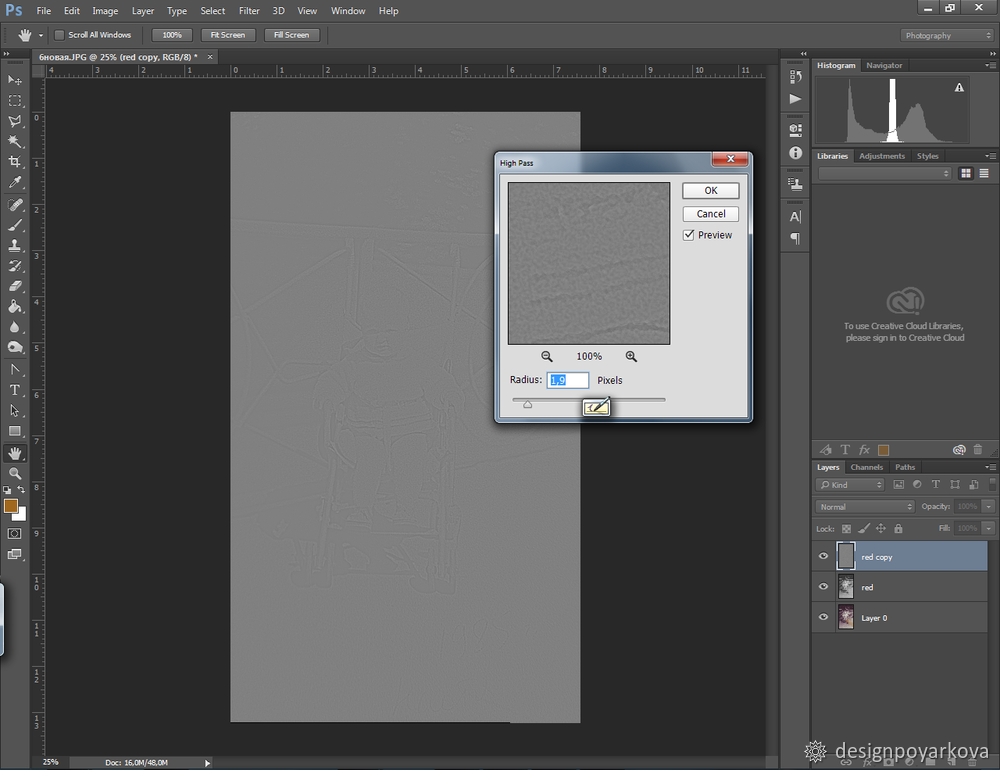Select the History Brush tool
Image resolution: width=1000 pixels, height=770 pixels.
15,265
